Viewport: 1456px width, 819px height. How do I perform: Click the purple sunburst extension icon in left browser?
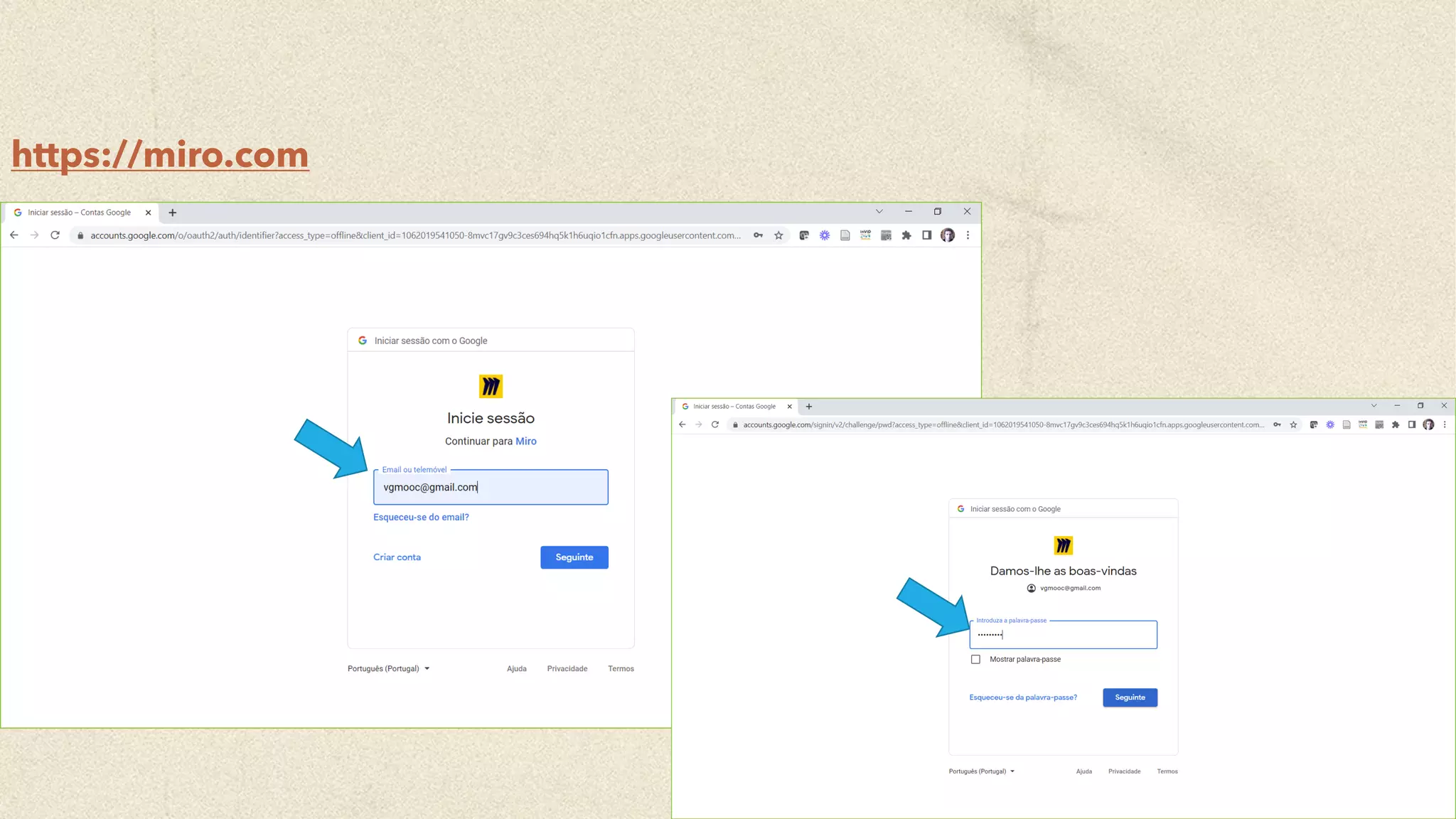pyautogui.click(x=825, y=235)
